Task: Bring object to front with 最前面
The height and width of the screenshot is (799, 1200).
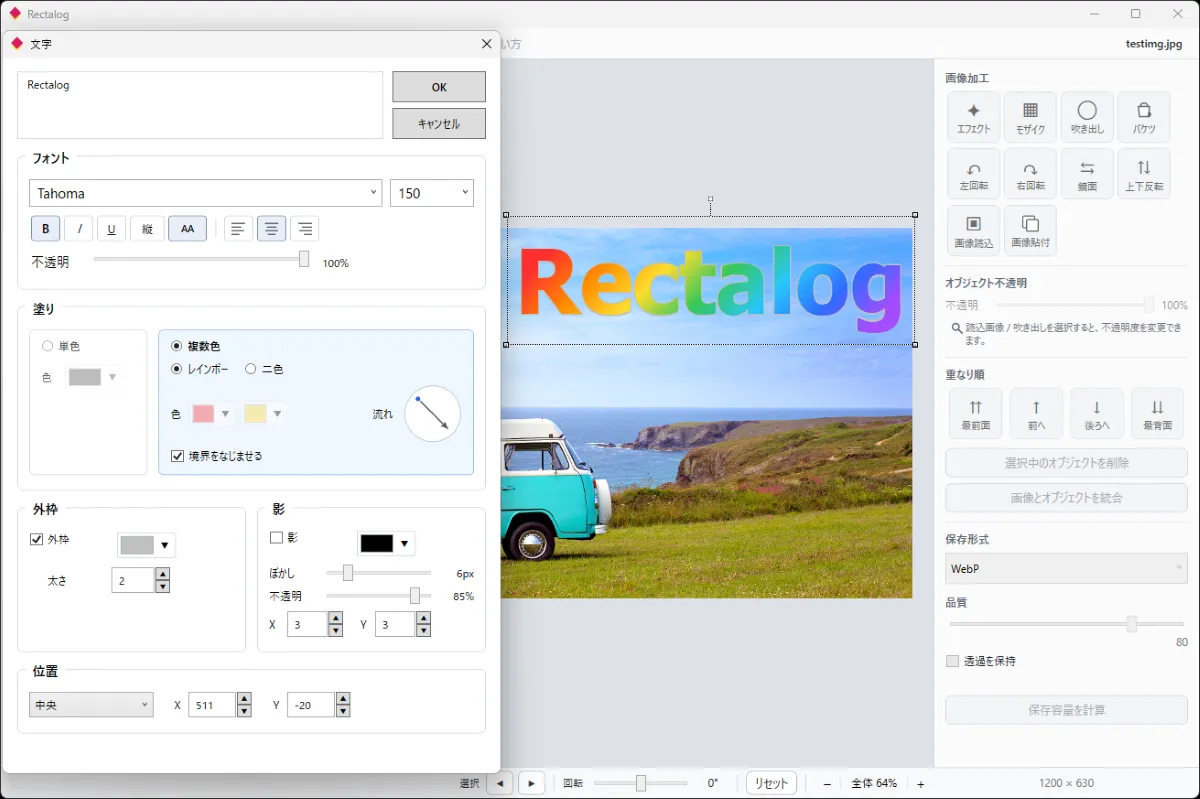Action: (x=976, y=414)
